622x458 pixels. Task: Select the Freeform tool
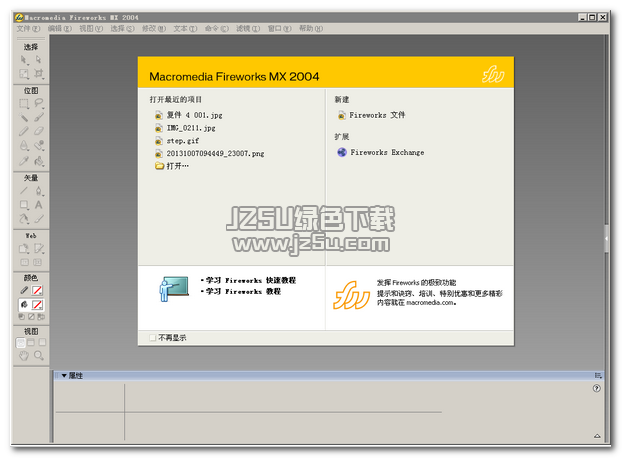point(24,219)
